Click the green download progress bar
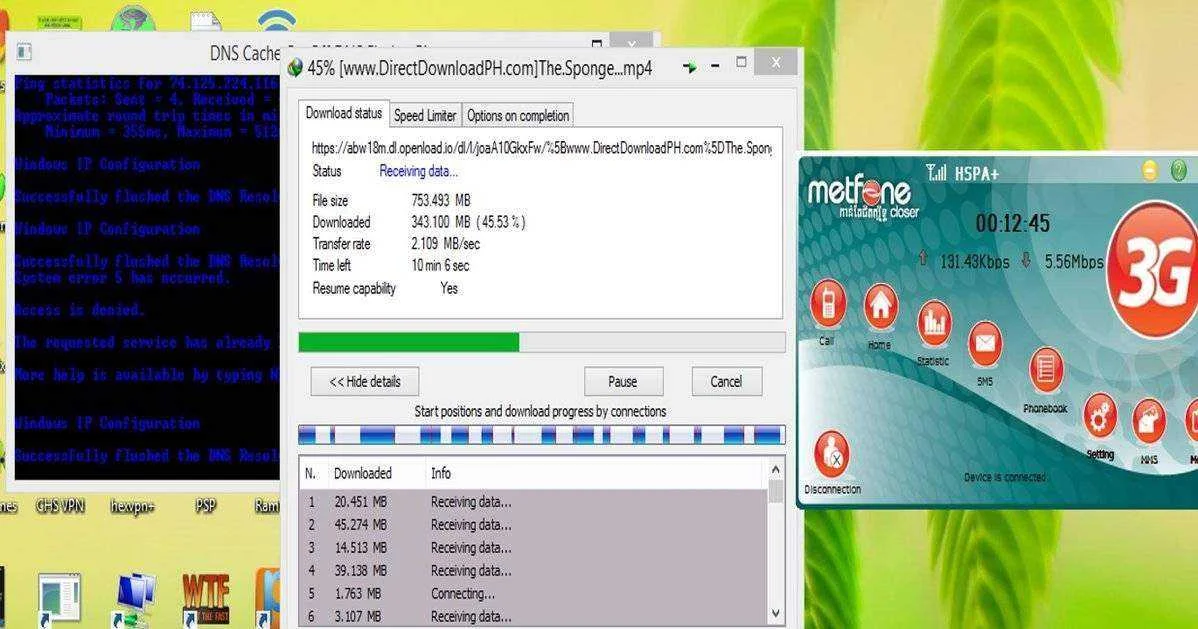1198x629 pixels. [x=542, y=342]
